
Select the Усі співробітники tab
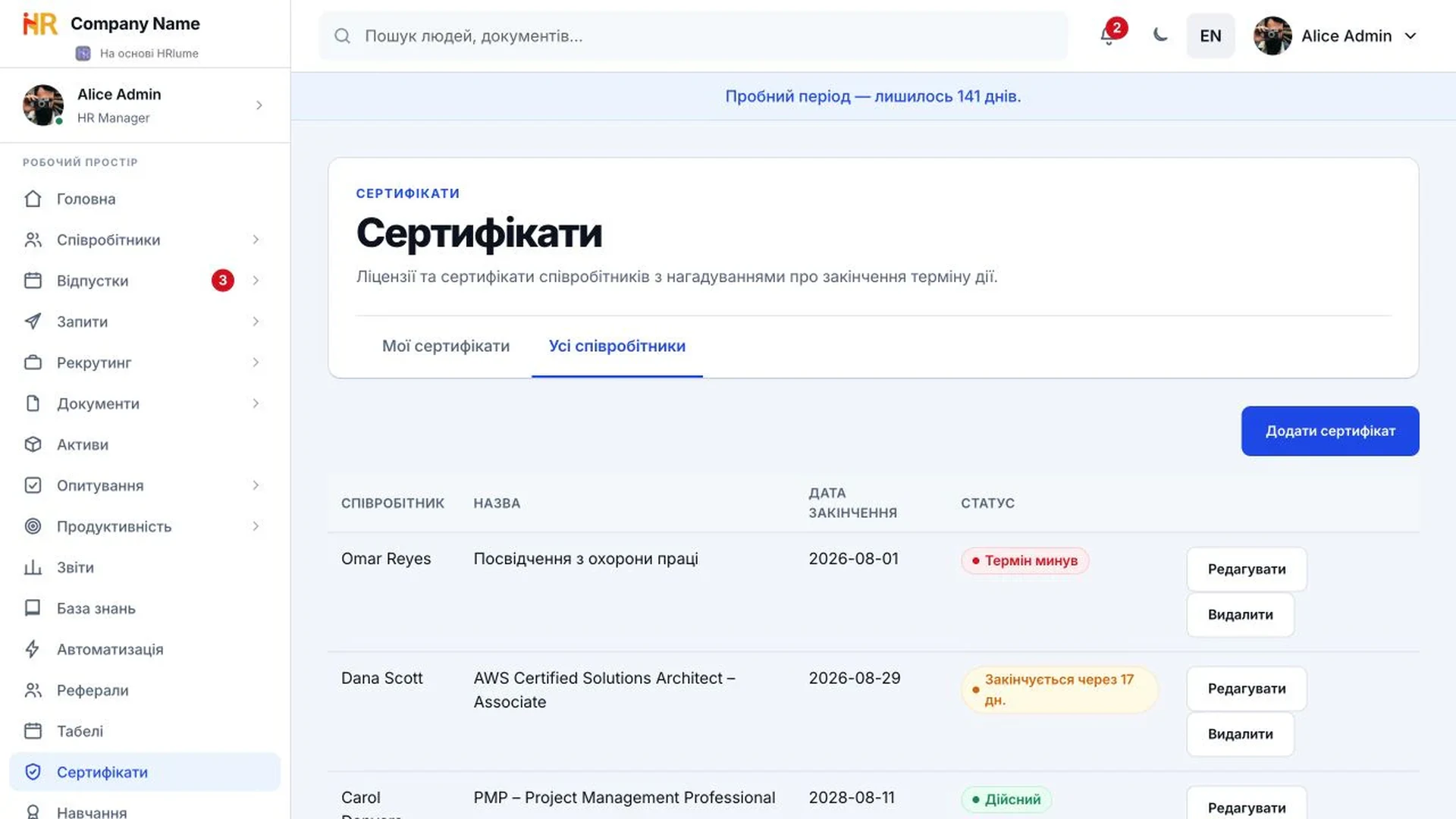(x=617, y=346)
